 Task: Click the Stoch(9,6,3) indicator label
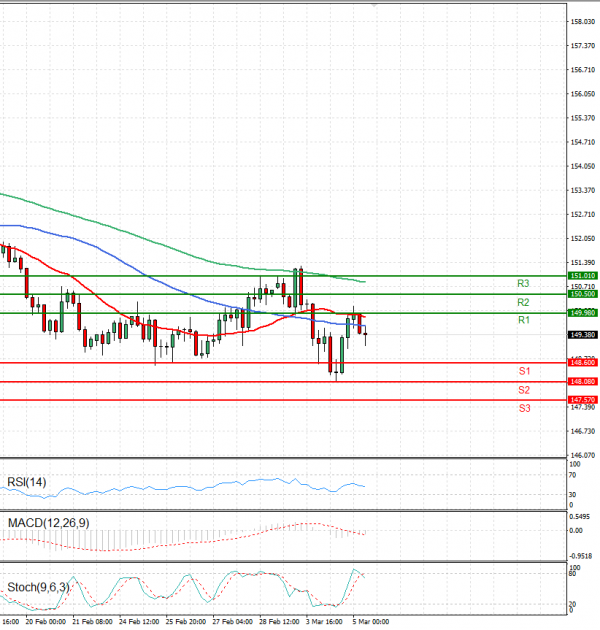39,587
